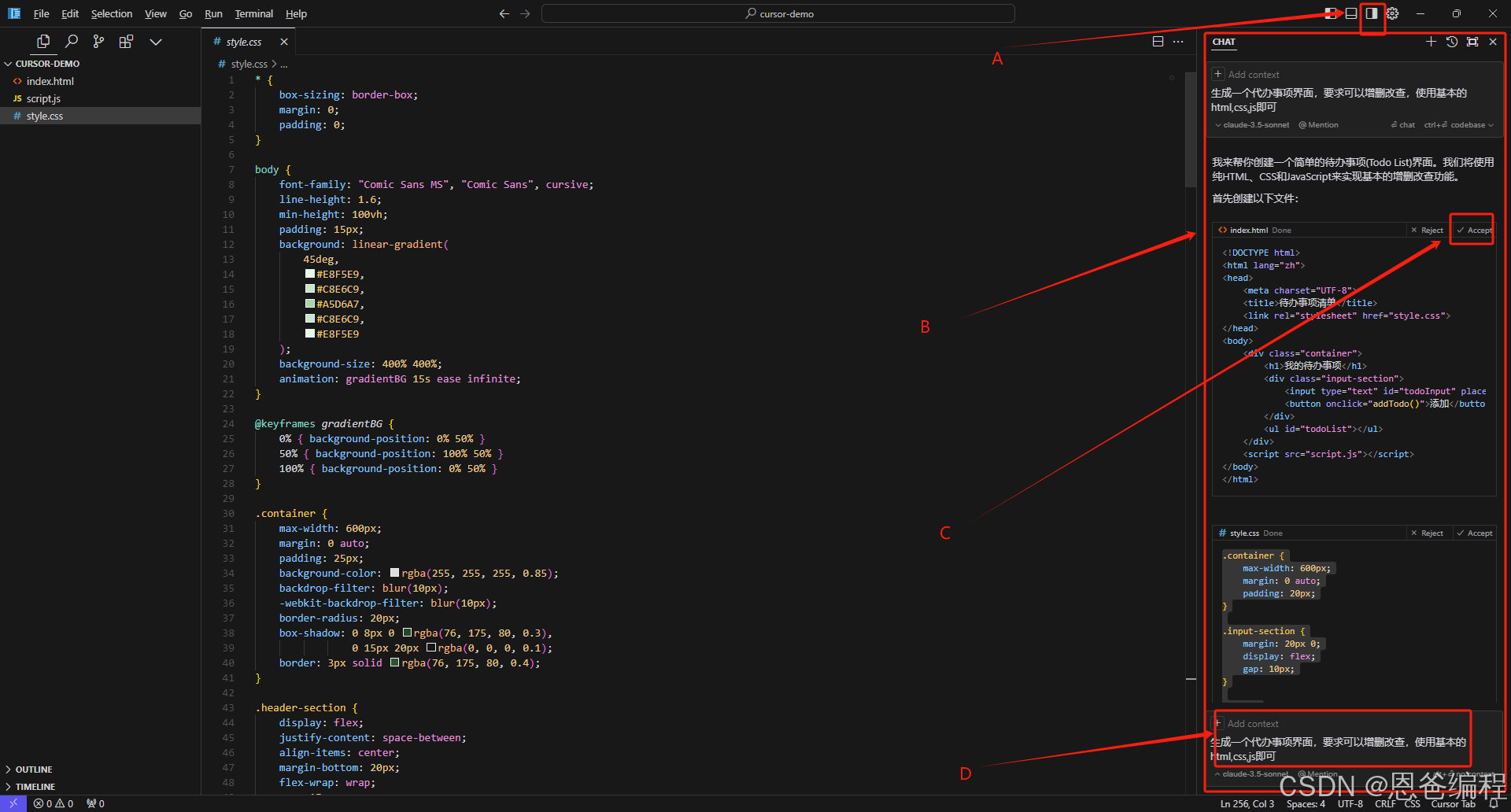
Task: Open the View menu
Action: (x=156, y=13)
